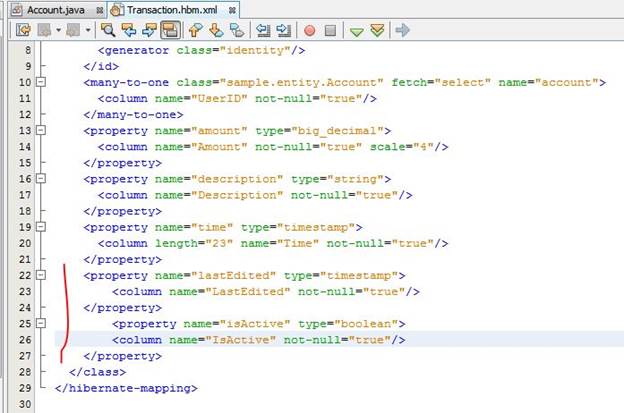Image resolution: width=624 pixels, height=413 pixels.
Task: Click the </many-to-one> closing tag
Action: coord(133,115)
